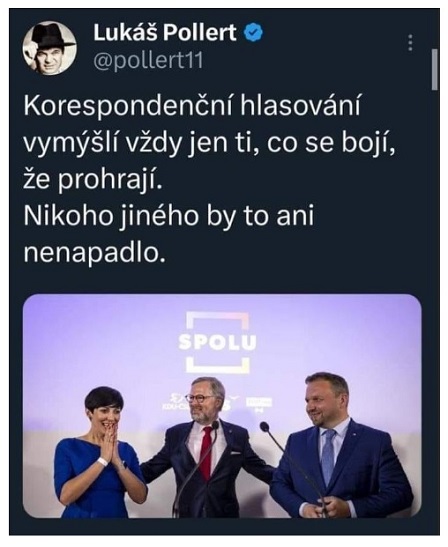
Task: Open the @pollert11 handle link
Action: click(x=148, y=61)
